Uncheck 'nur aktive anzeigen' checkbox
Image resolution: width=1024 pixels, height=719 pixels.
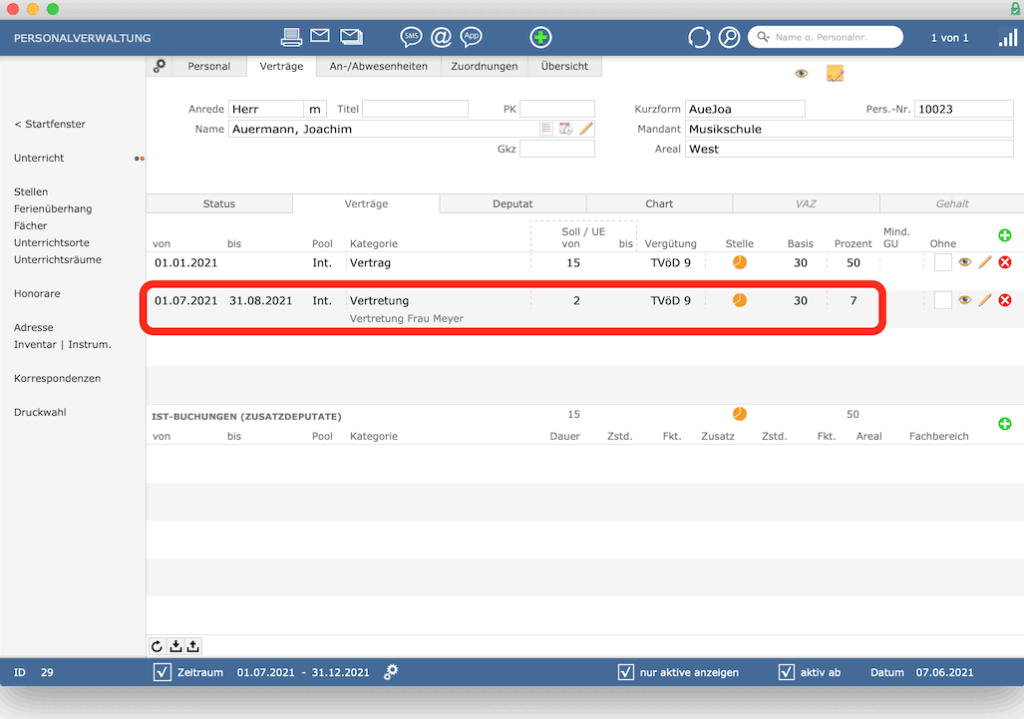coord(626,672)
